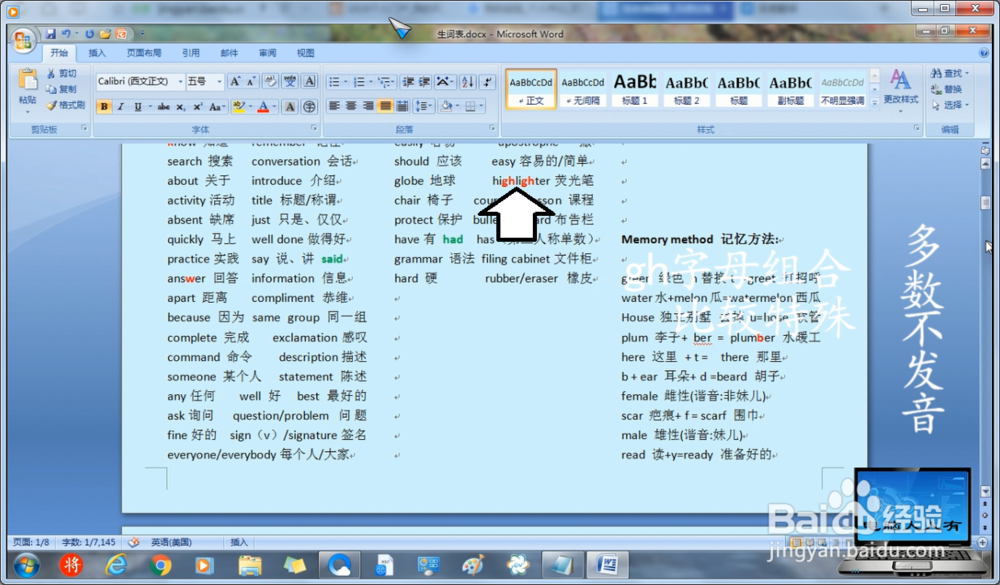
Task: Expand the underline style dropdown arrow
Action: click(x=150, y=107)
